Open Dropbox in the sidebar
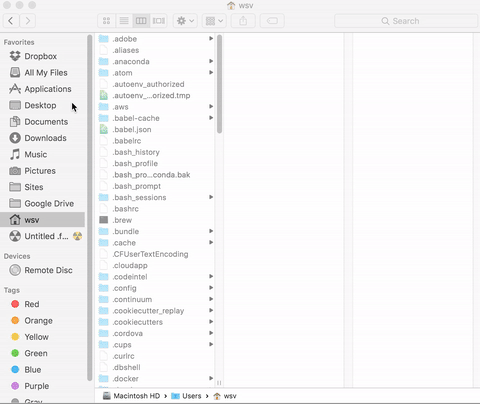The height and width of the screenshot is (404, 480). tap(42, 56)
